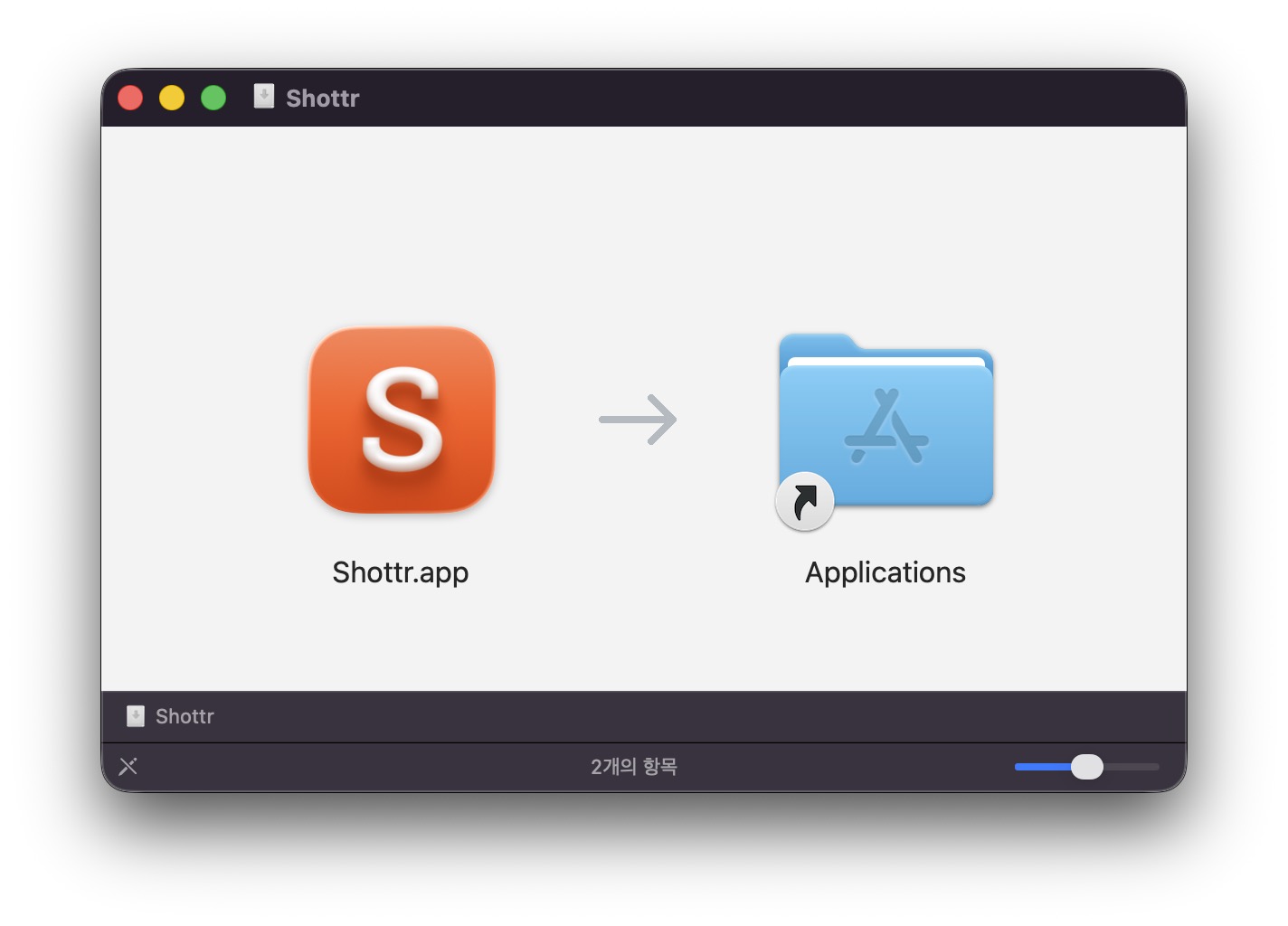1288x926 pixels.
Task: Select the Shottr.app application icon
Action: (x=402, y=420)
